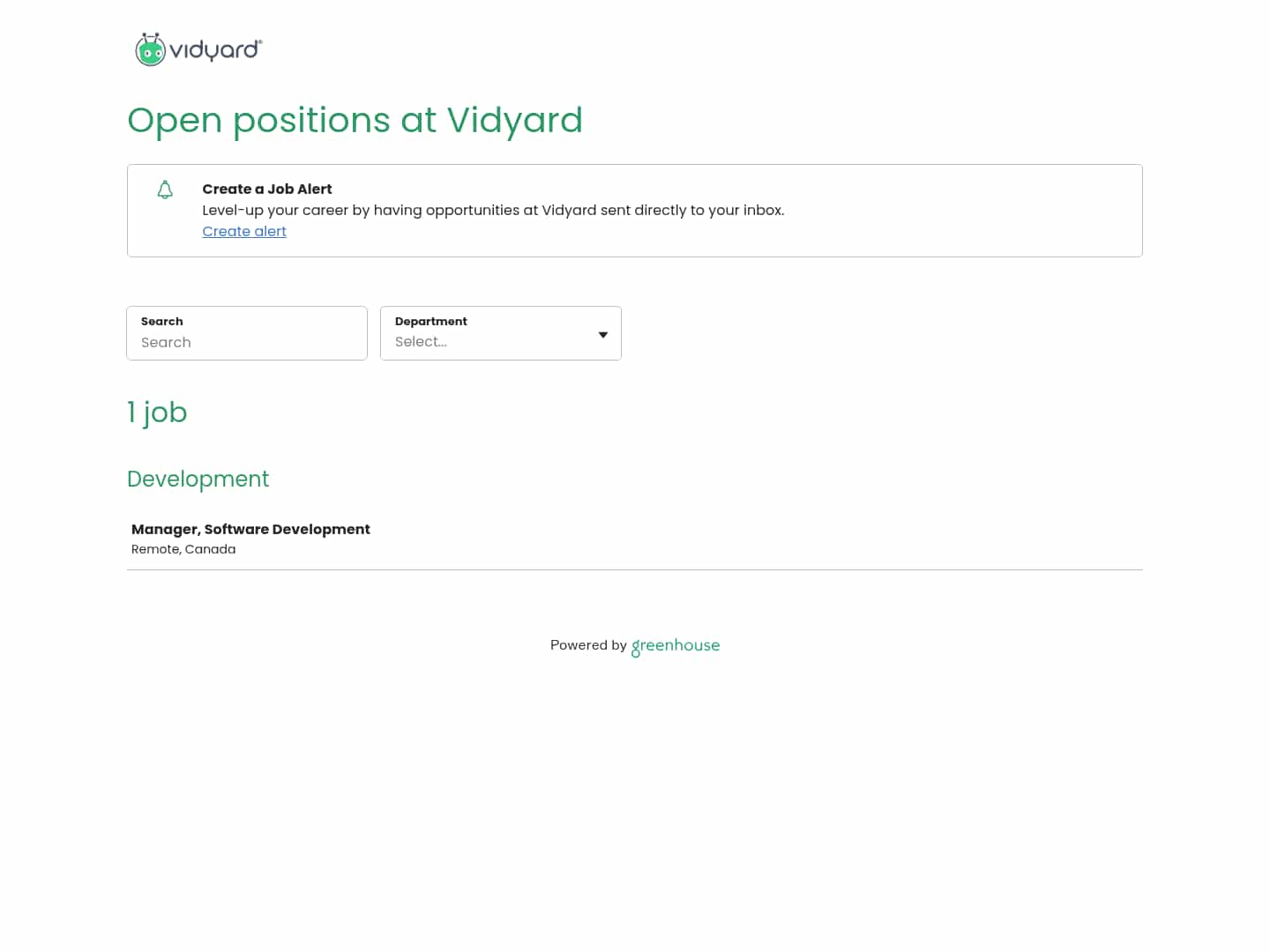Click the Development department heading
The height and width of the screenshot is (952, 1270).
coord(198,479)
